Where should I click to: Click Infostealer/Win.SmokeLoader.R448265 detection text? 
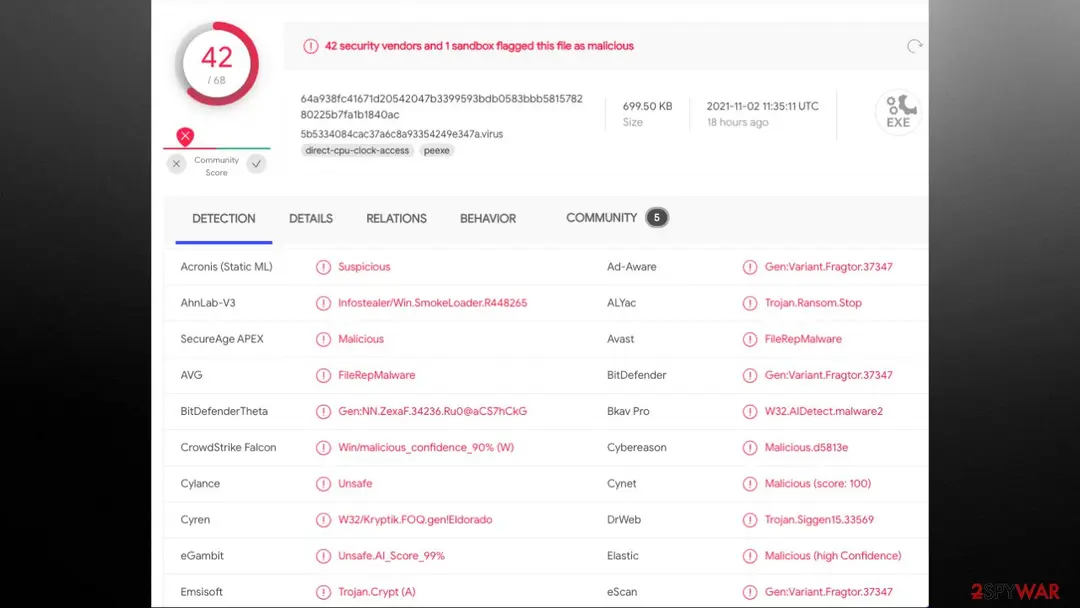433,303
